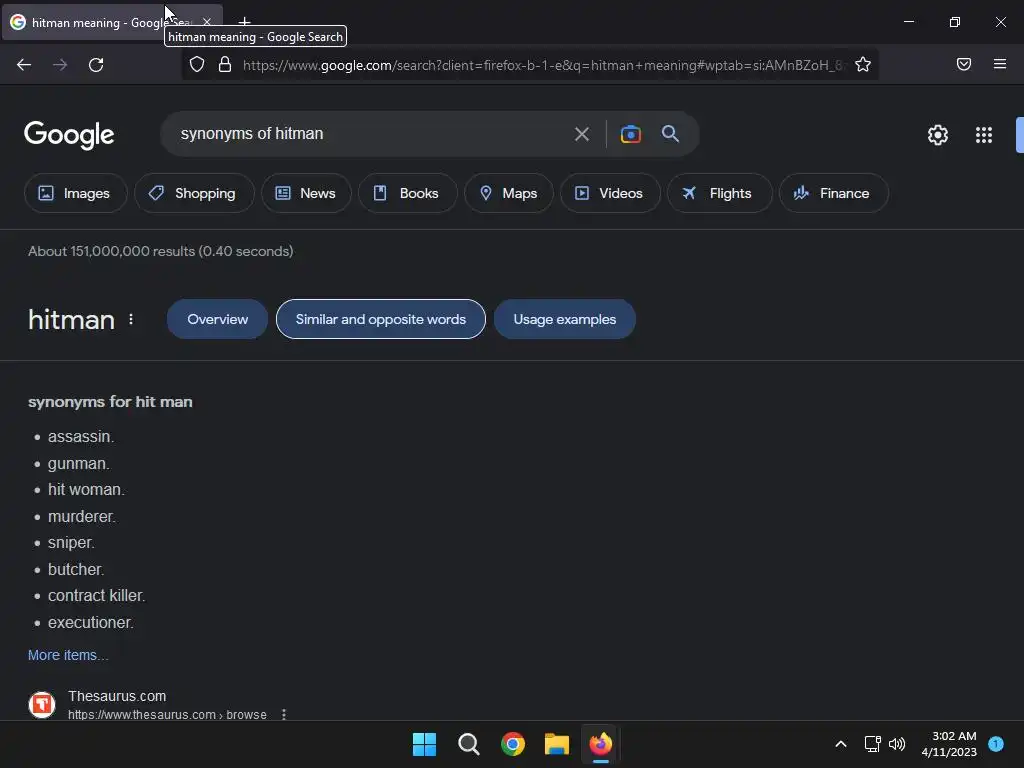The width and height of the screenshot is (1024, 768).
Task: Filter results by Shopping
Action: pyautogui.click(x=194, y=193)
